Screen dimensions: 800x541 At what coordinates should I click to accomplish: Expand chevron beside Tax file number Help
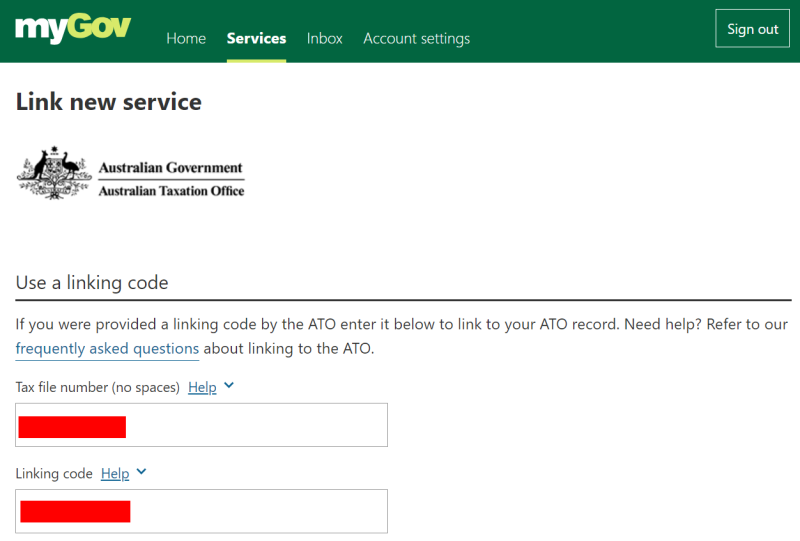[229, 385]
